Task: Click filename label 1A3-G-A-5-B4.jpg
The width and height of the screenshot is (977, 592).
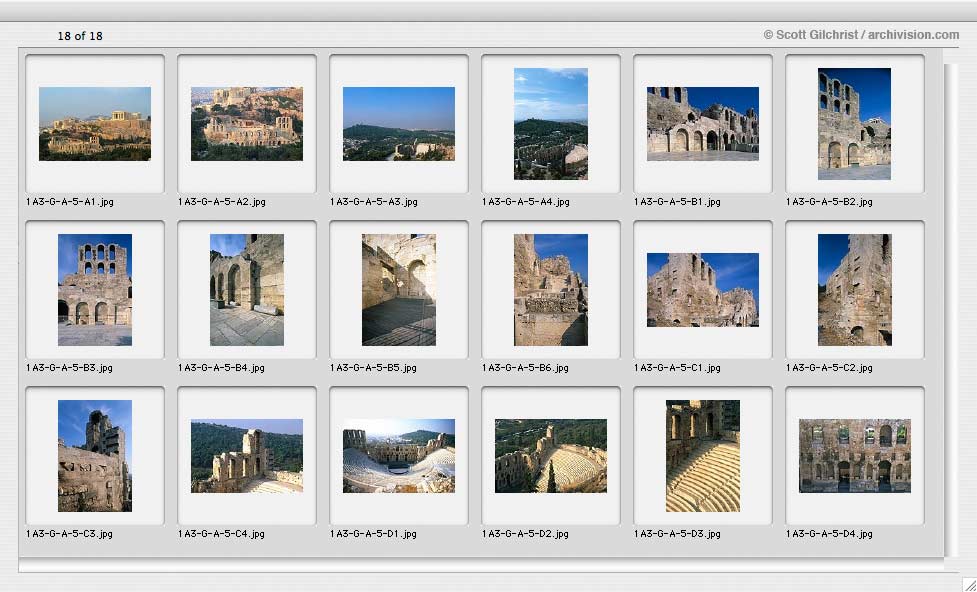Action: [221, 368]
